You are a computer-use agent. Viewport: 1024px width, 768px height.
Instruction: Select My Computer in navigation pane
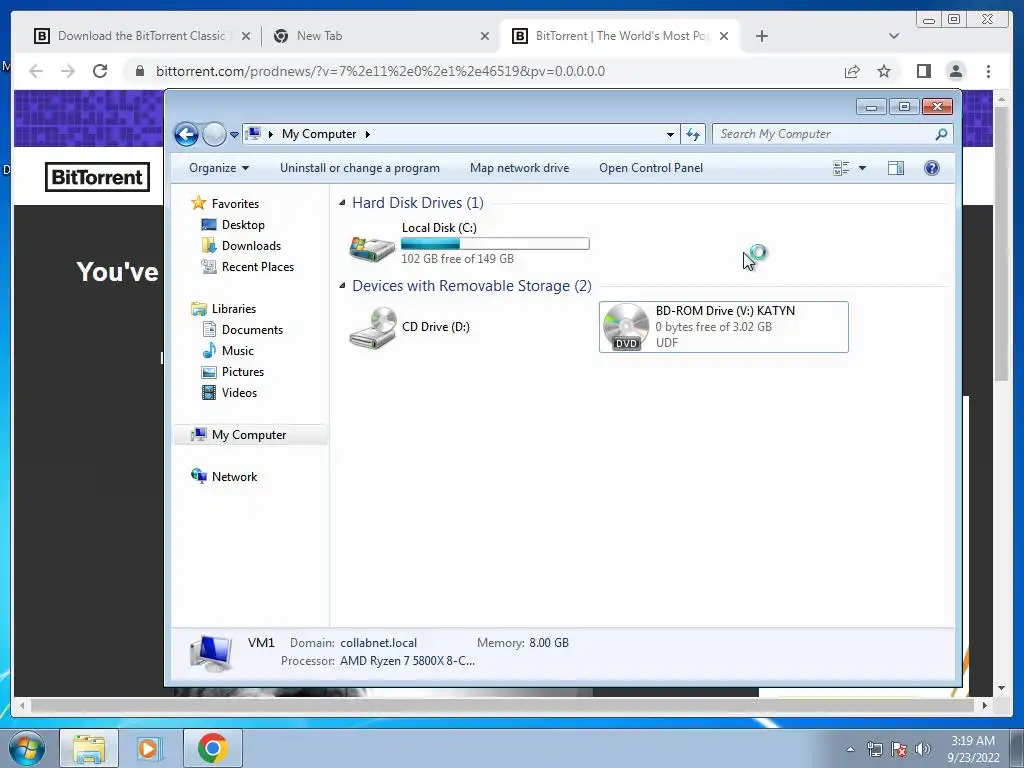pos(251,435)
